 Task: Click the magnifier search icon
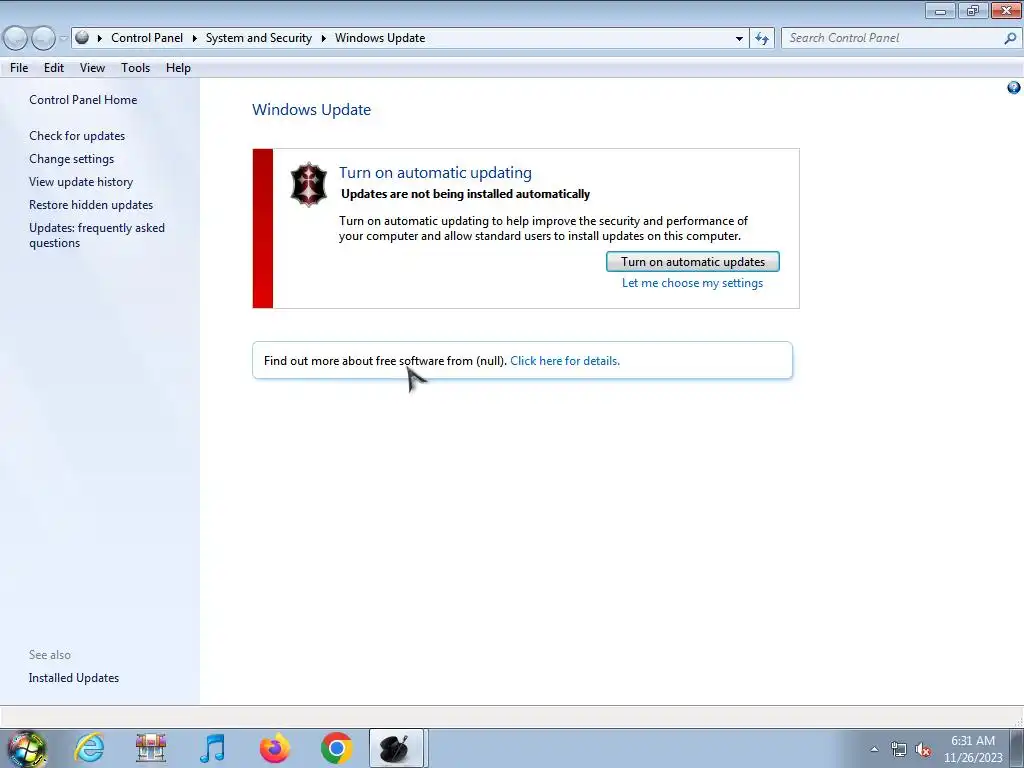point(1010,38)
